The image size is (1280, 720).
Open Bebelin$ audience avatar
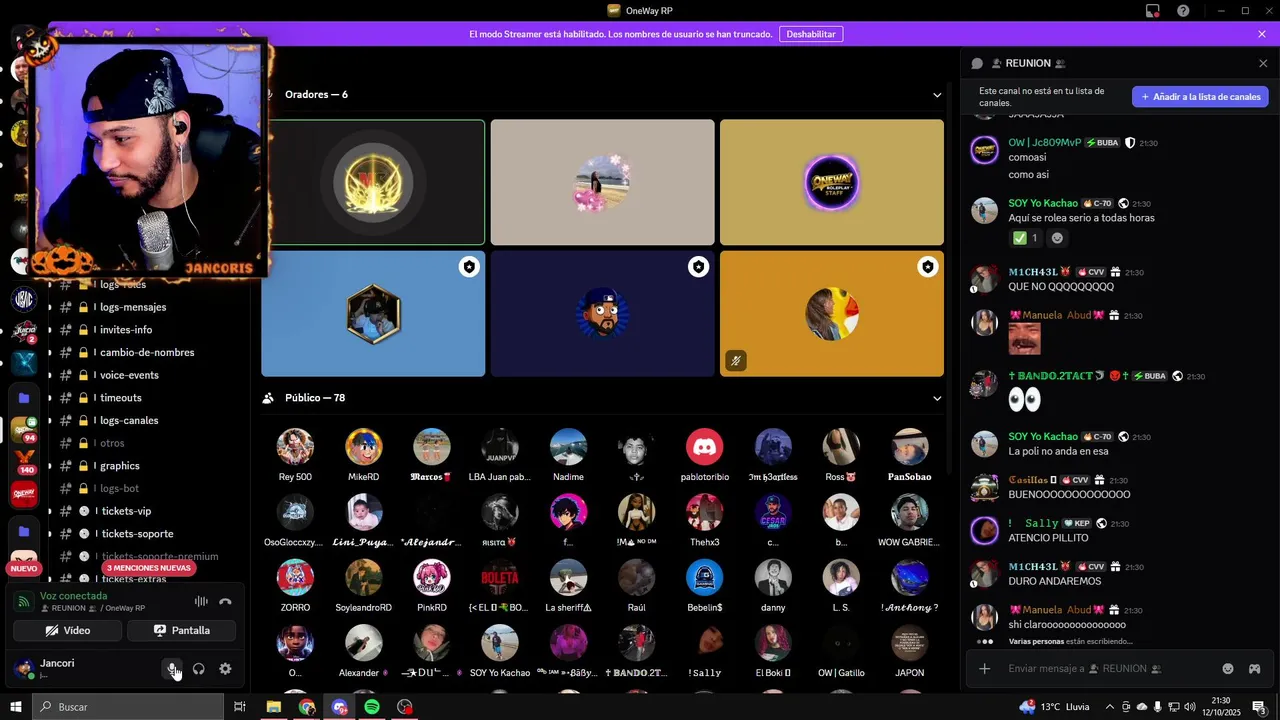(x=705, y=578)
